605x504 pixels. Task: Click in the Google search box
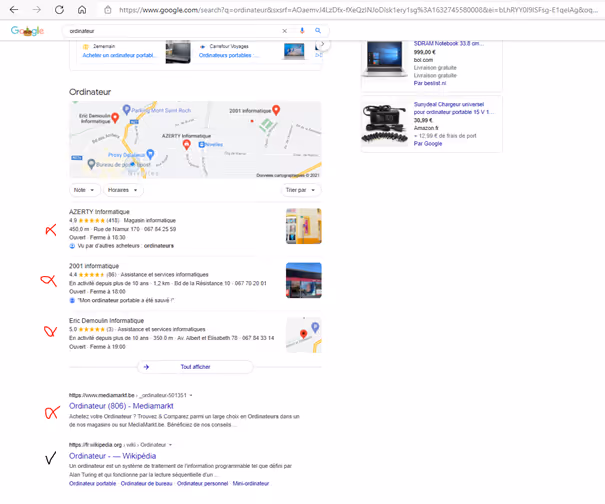click(174, 31)
